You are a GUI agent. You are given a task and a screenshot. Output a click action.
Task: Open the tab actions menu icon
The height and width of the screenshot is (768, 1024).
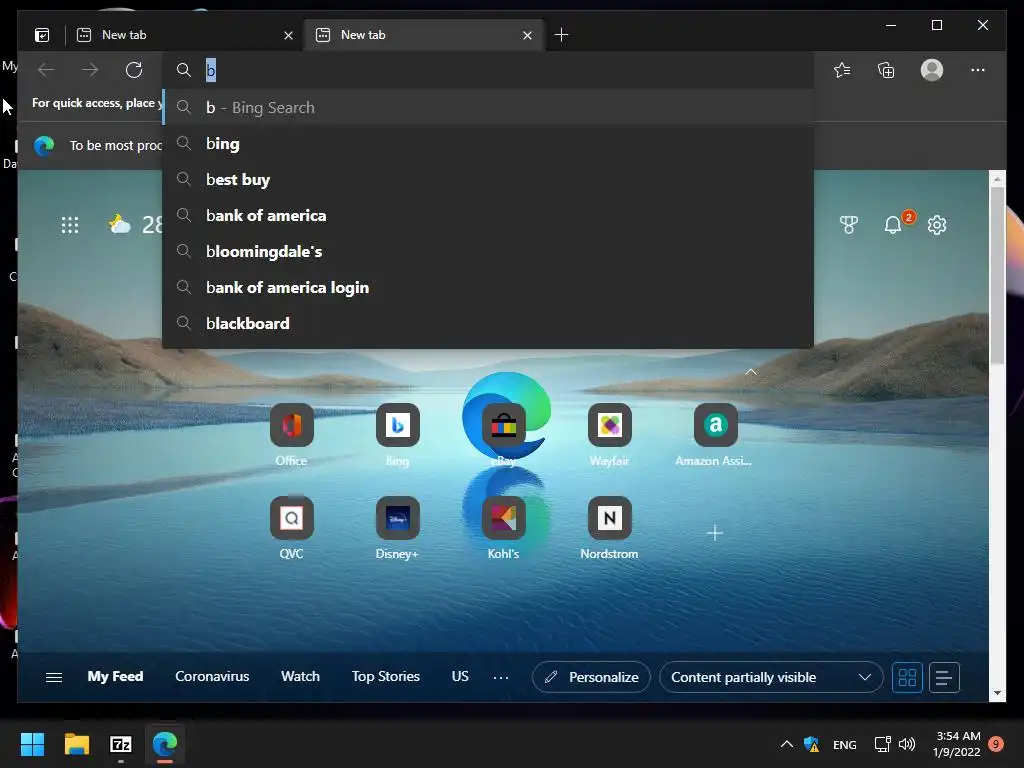click(x=42, y=35)
